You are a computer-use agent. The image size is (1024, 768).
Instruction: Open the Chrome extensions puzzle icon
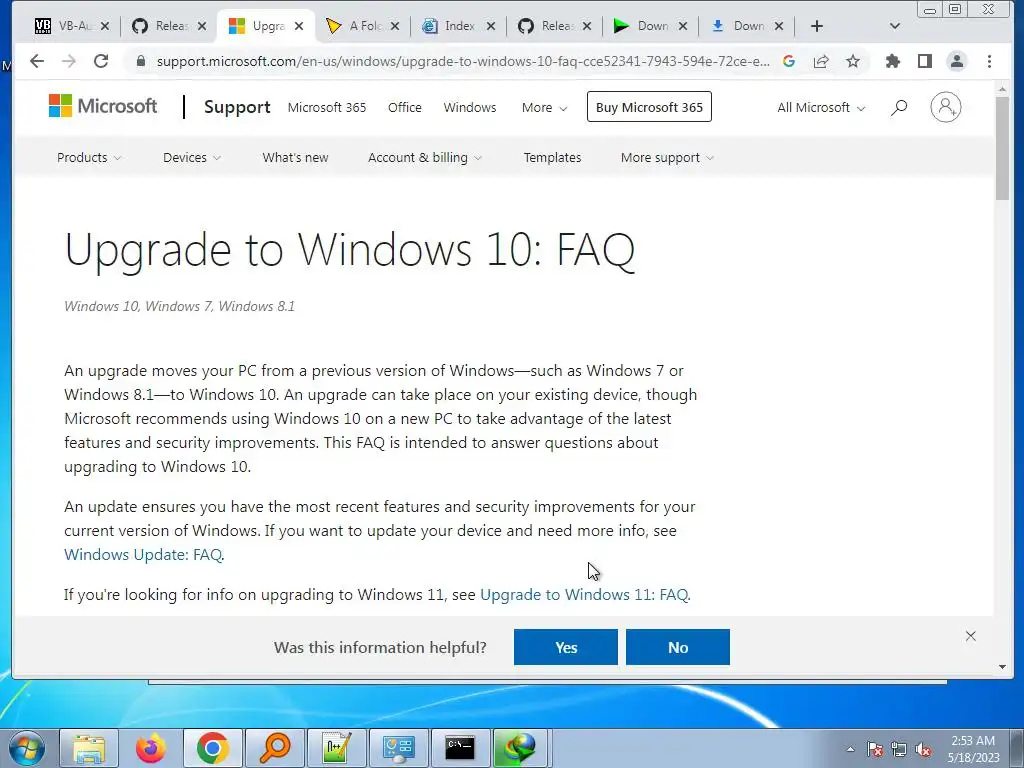click(x=893, y=61)
